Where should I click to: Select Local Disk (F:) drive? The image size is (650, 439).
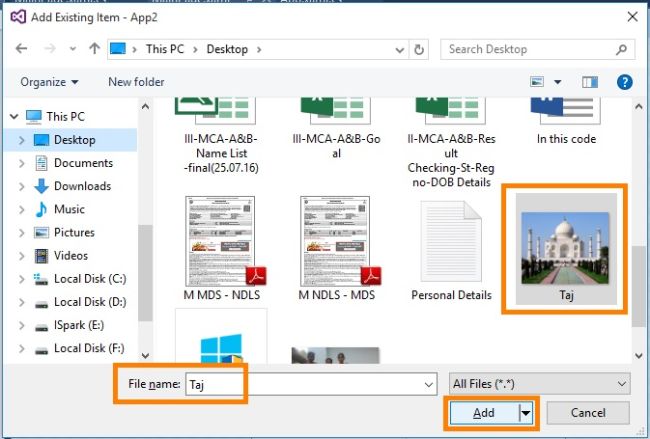[89, 349]
